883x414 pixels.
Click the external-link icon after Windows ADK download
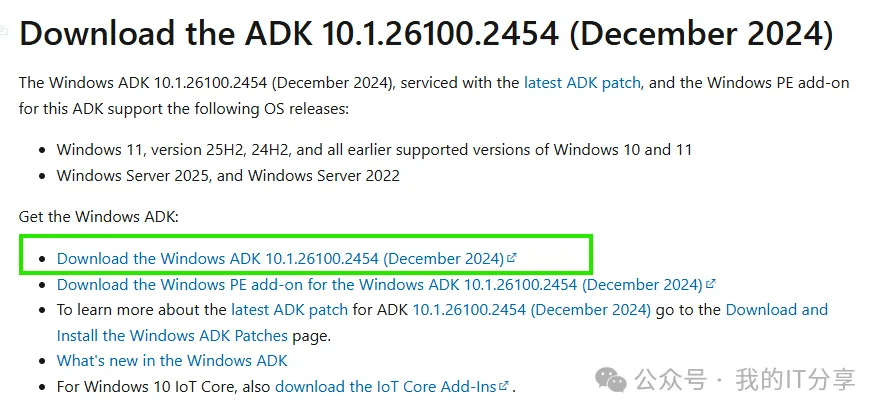coord(513,258)
